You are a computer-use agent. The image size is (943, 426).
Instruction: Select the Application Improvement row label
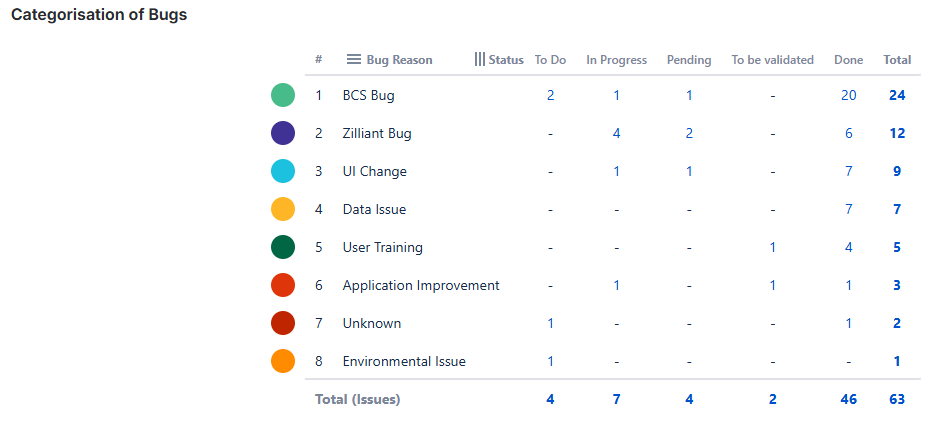[421, 286]
